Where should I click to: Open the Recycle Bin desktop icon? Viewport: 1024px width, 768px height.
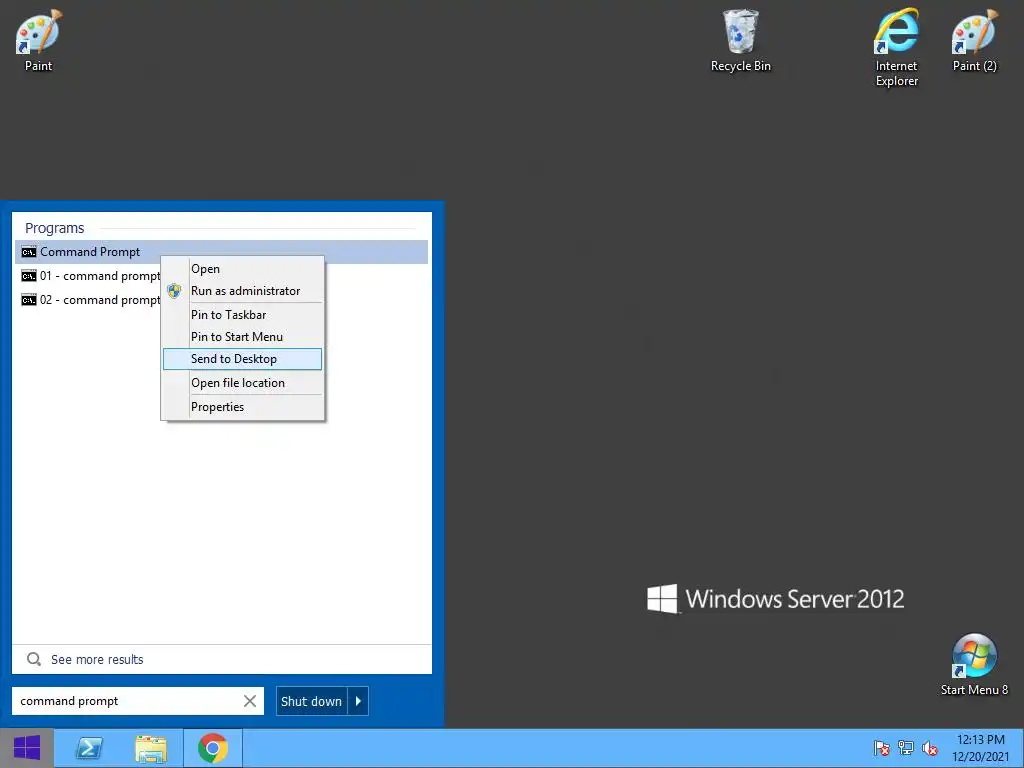click(741, 40)
